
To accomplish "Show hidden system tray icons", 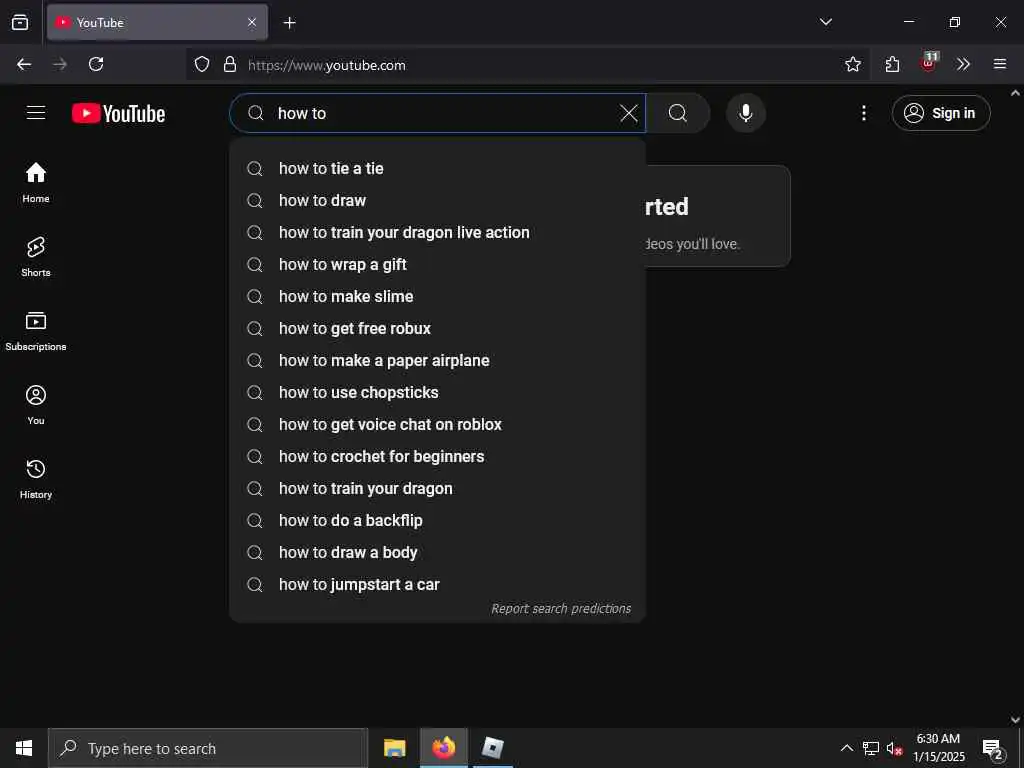I will pyautogui.click(x=846, y=748).
